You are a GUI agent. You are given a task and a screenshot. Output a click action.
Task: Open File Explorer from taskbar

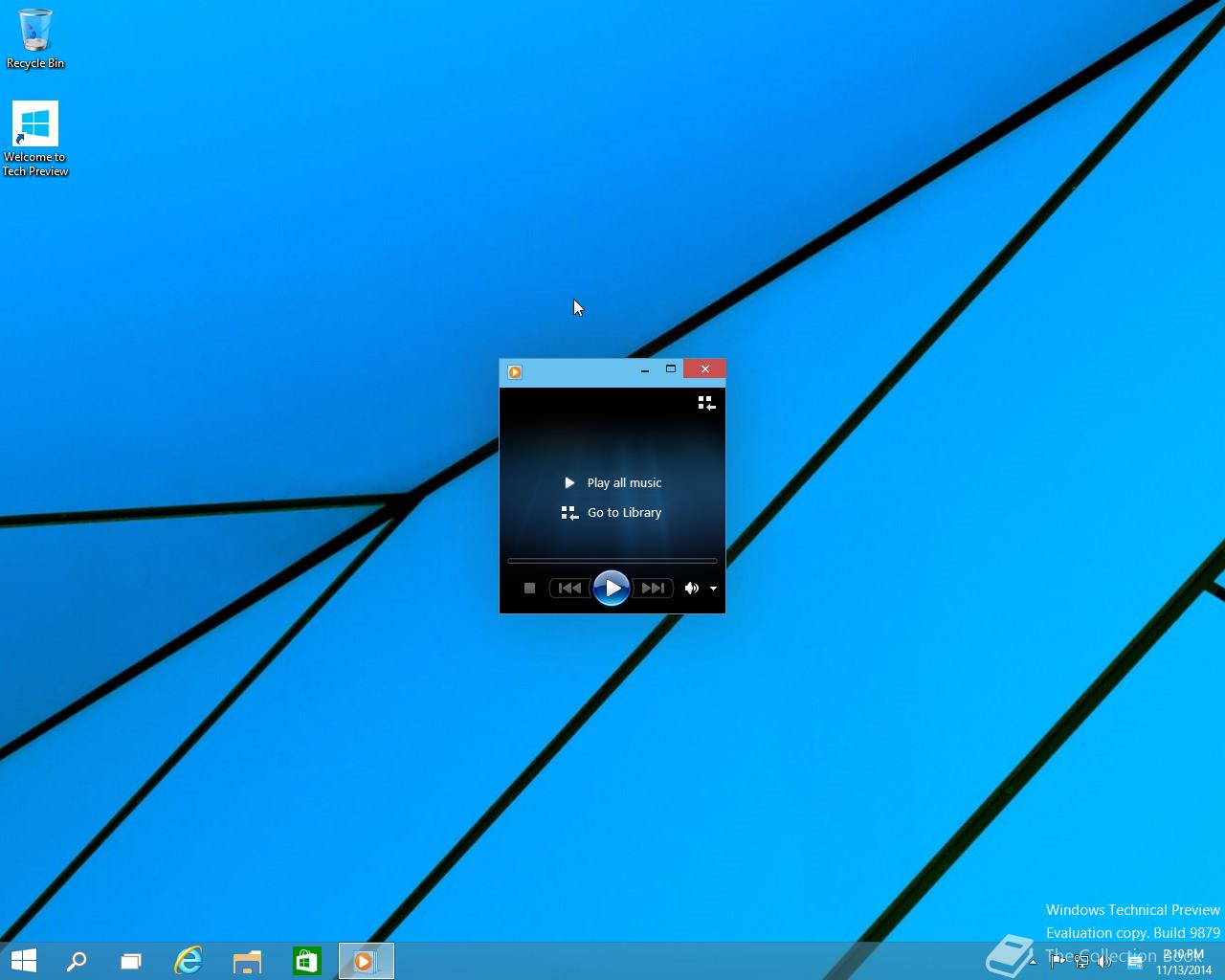(x=248, y=961)
